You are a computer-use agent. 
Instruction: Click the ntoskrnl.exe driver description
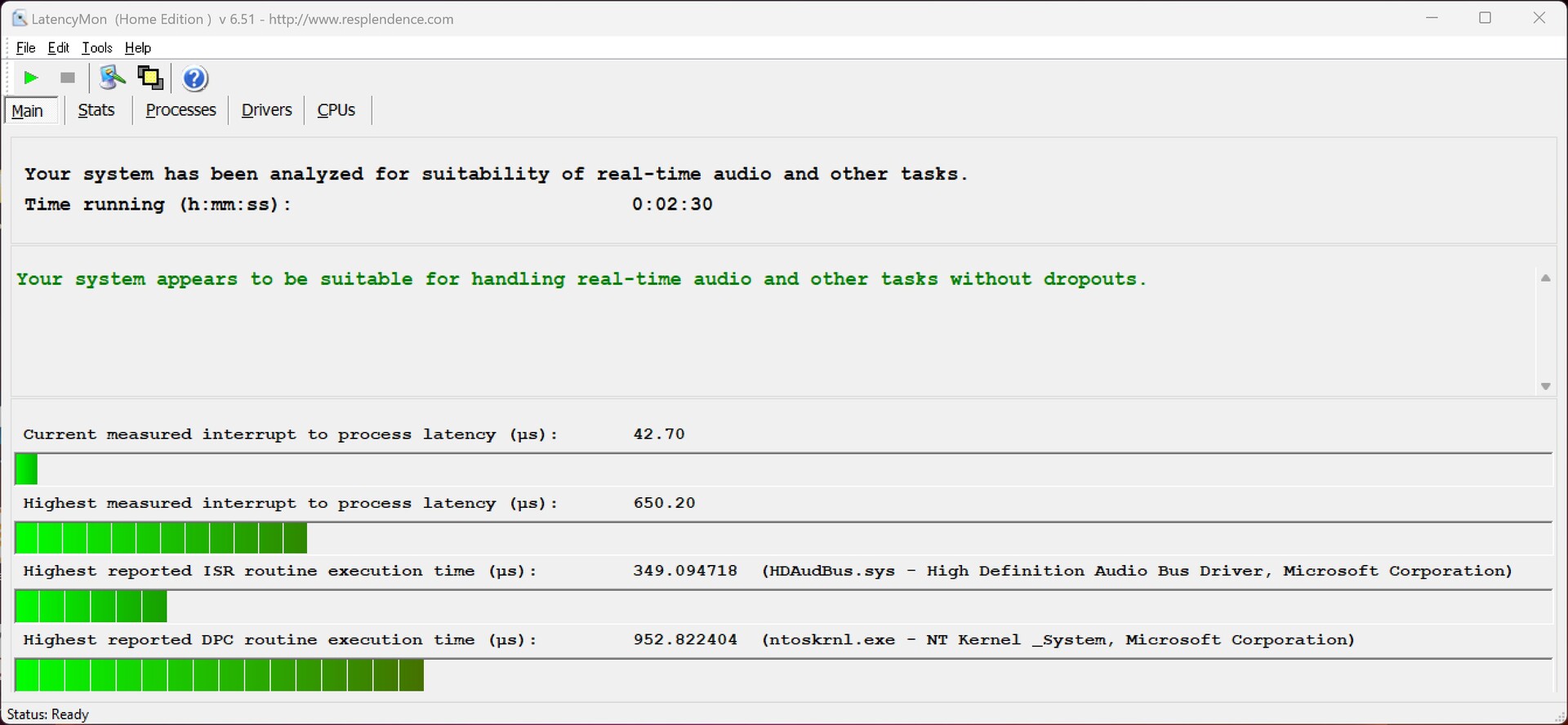(1058, 639)
